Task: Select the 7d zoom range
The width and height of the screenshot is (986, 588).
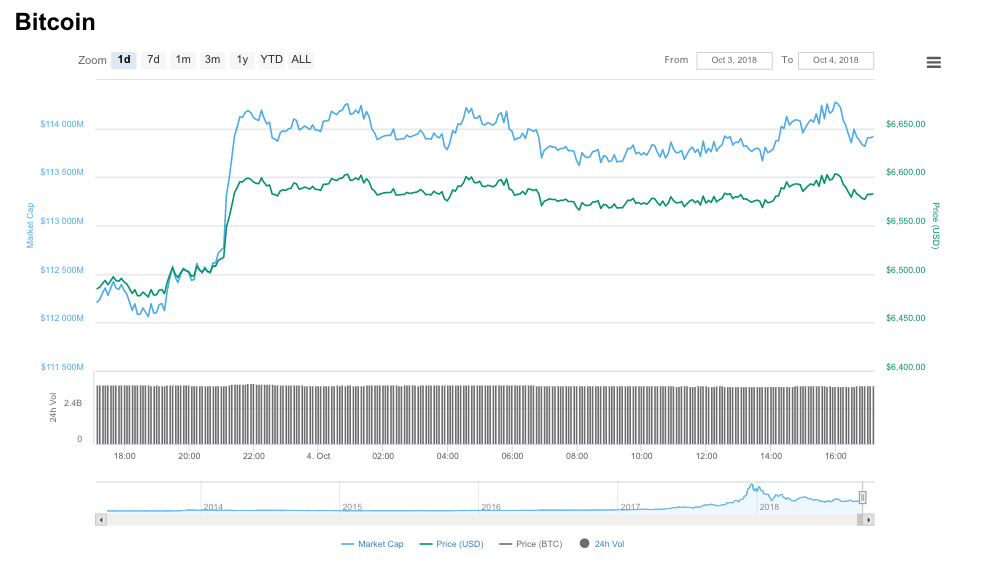Action: pyautogui.click(x=153, y=60)
